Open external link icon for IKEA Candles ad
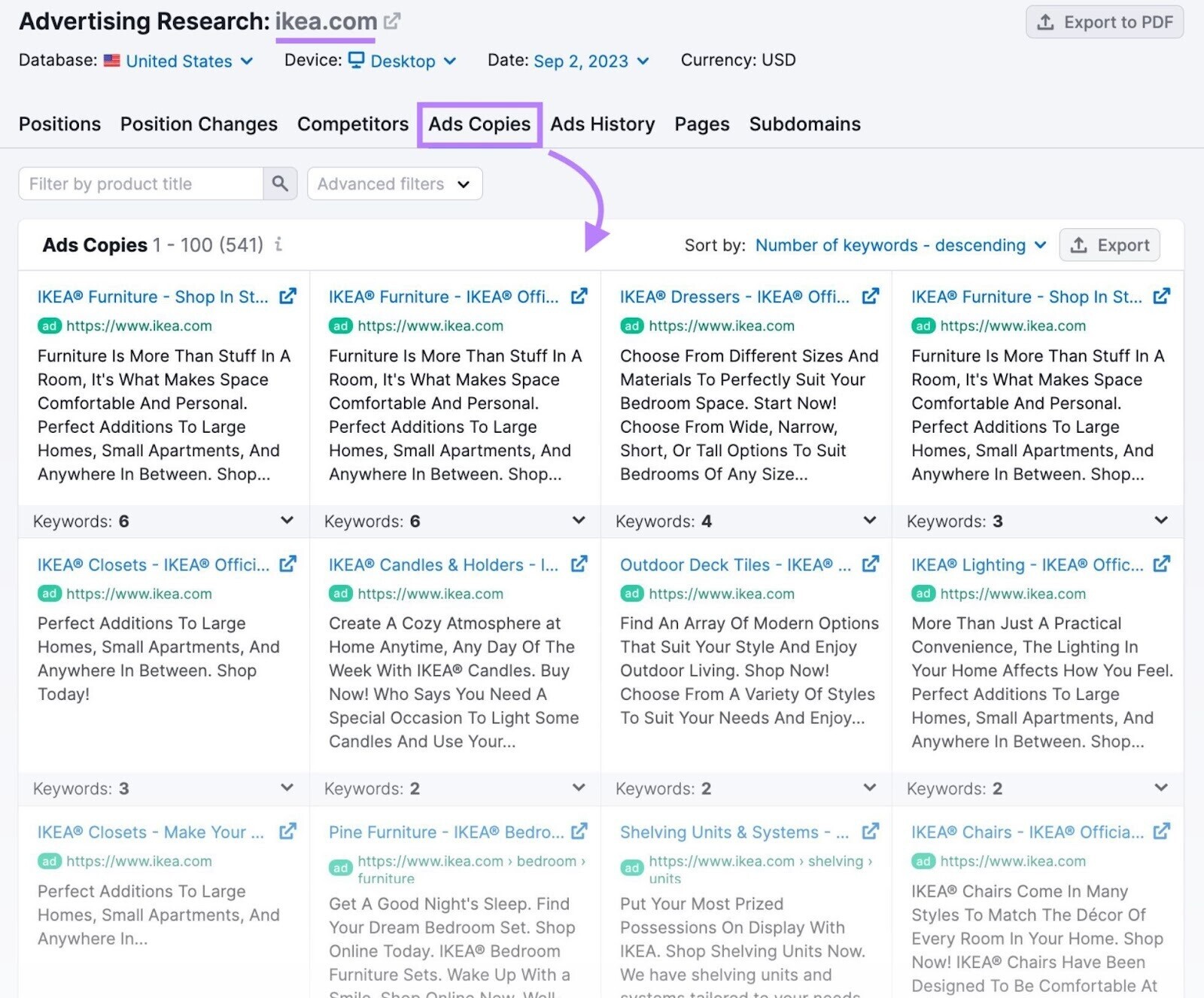The image size is (1204, 998). [x=579, y=564]
